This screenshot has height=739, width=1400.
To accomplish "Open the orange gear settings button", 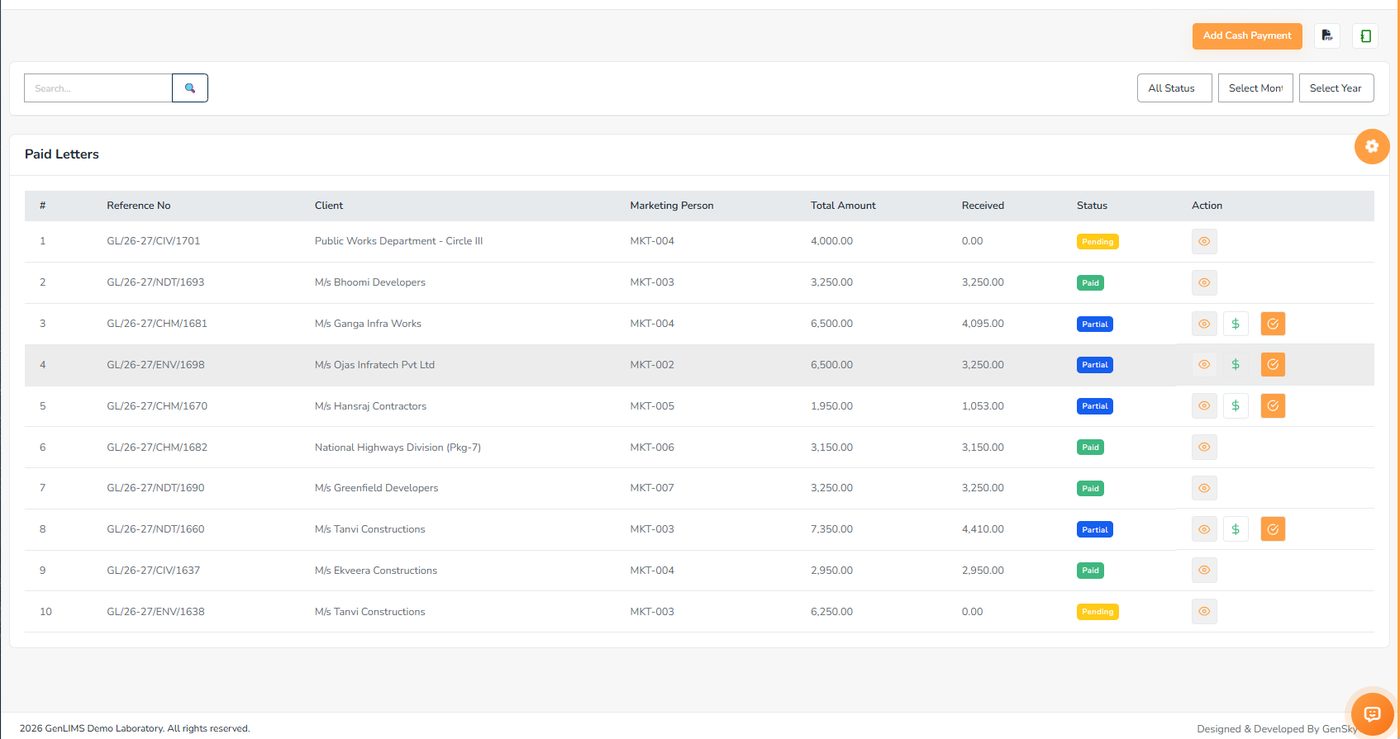I will click(x=1372, y=146).
